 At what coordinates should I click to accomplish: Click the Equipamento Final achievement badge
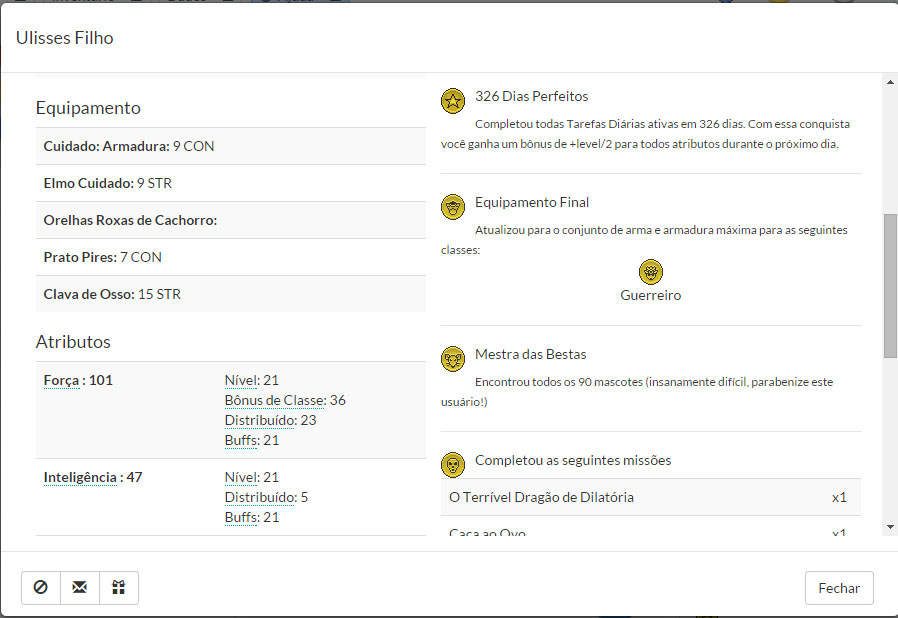pyautogui.click(x=453, y=206)
